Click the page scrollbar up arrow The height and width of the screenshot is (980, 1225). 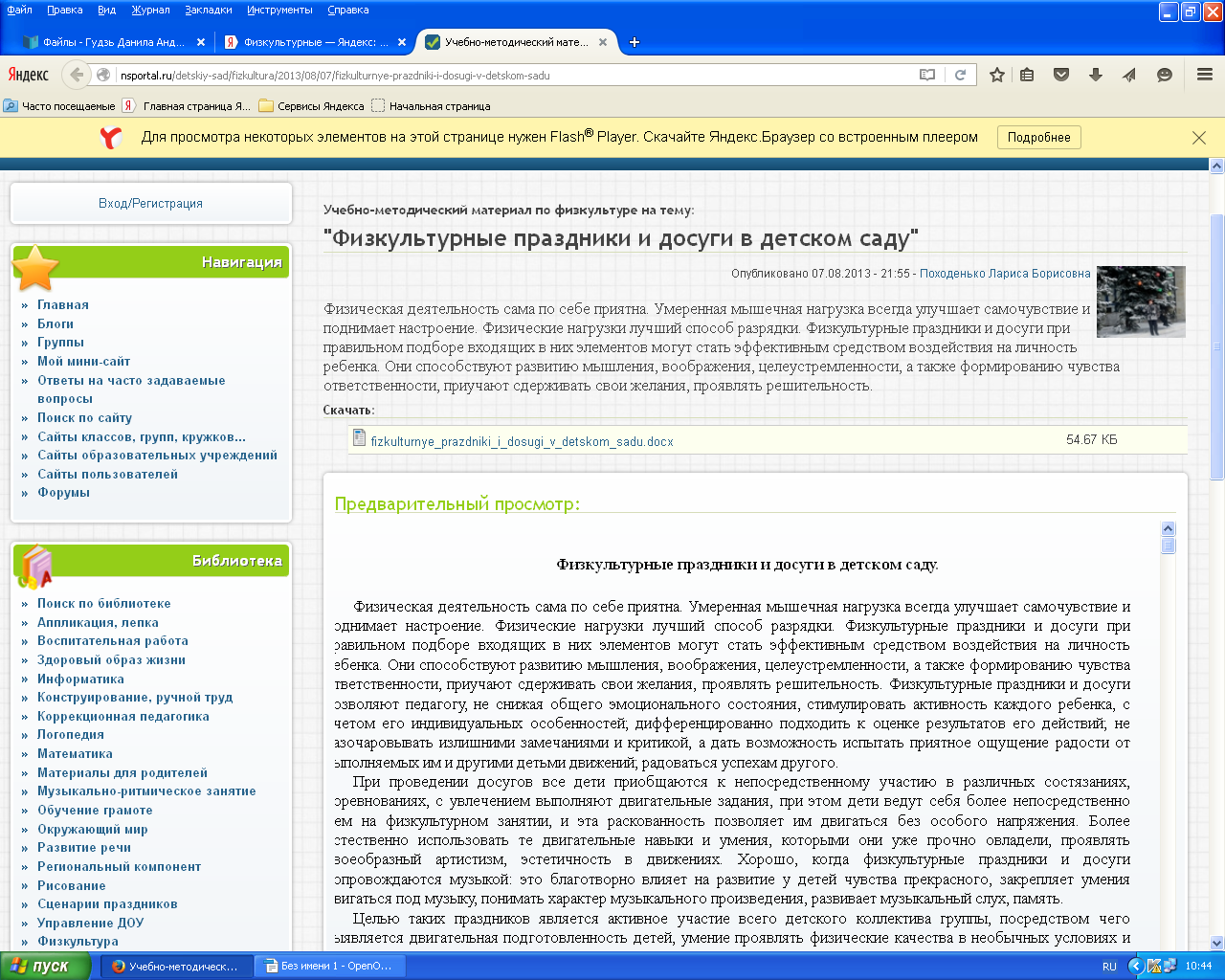click(x=1217, y=166)
